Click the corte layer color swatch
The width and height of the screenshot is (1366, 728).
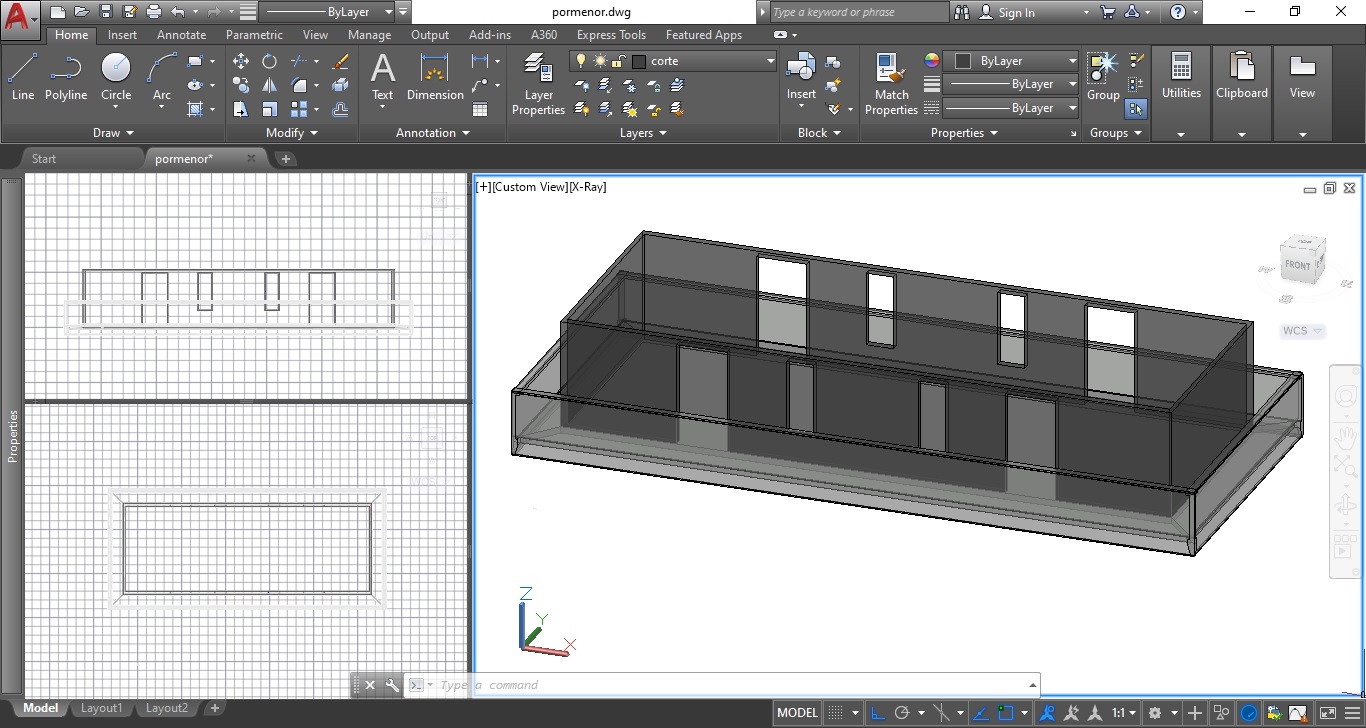[x=639, y=61]
